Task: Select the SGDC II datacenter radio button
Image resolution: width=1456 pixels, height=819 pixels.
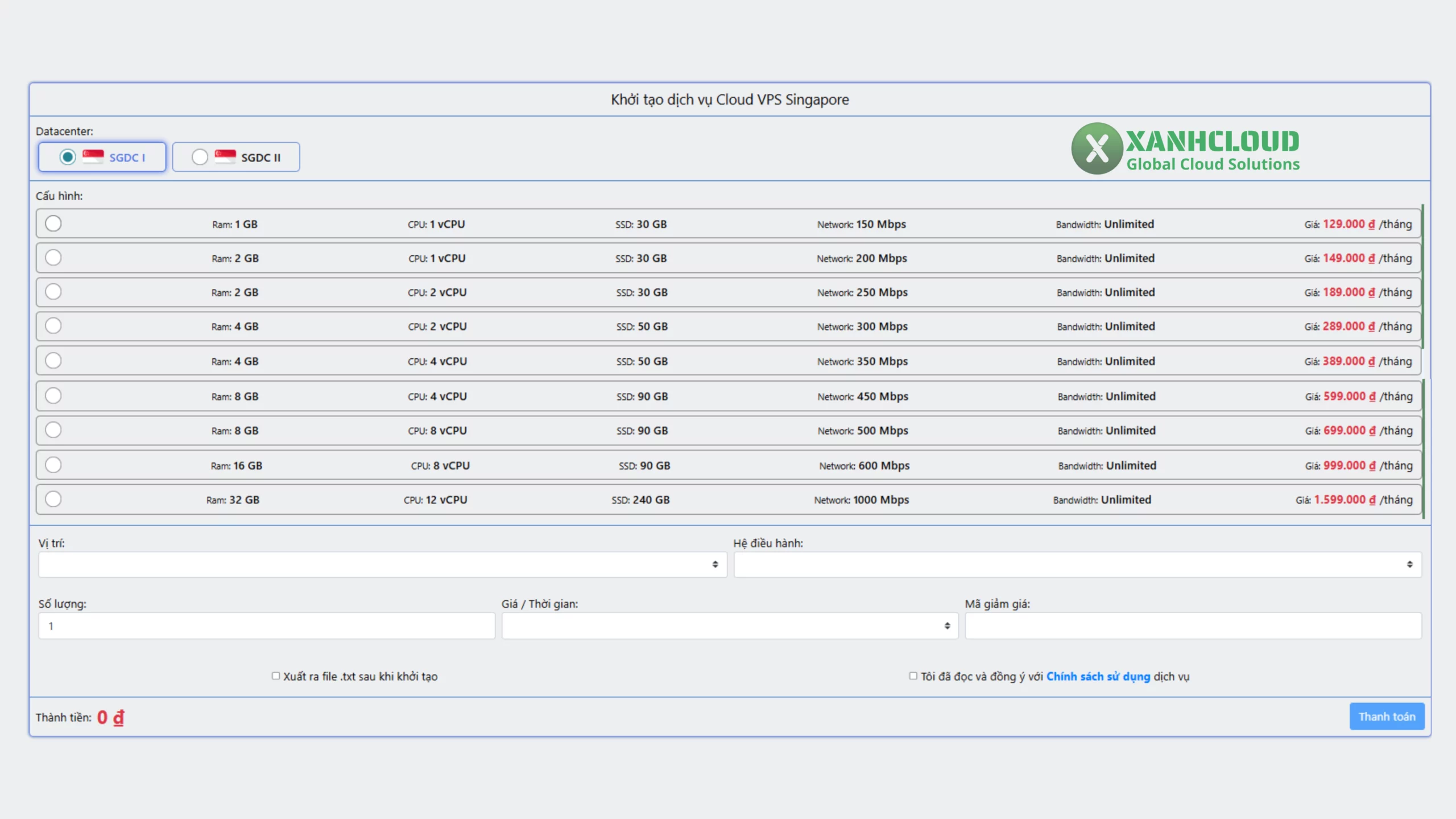Action: pos(200,157)
